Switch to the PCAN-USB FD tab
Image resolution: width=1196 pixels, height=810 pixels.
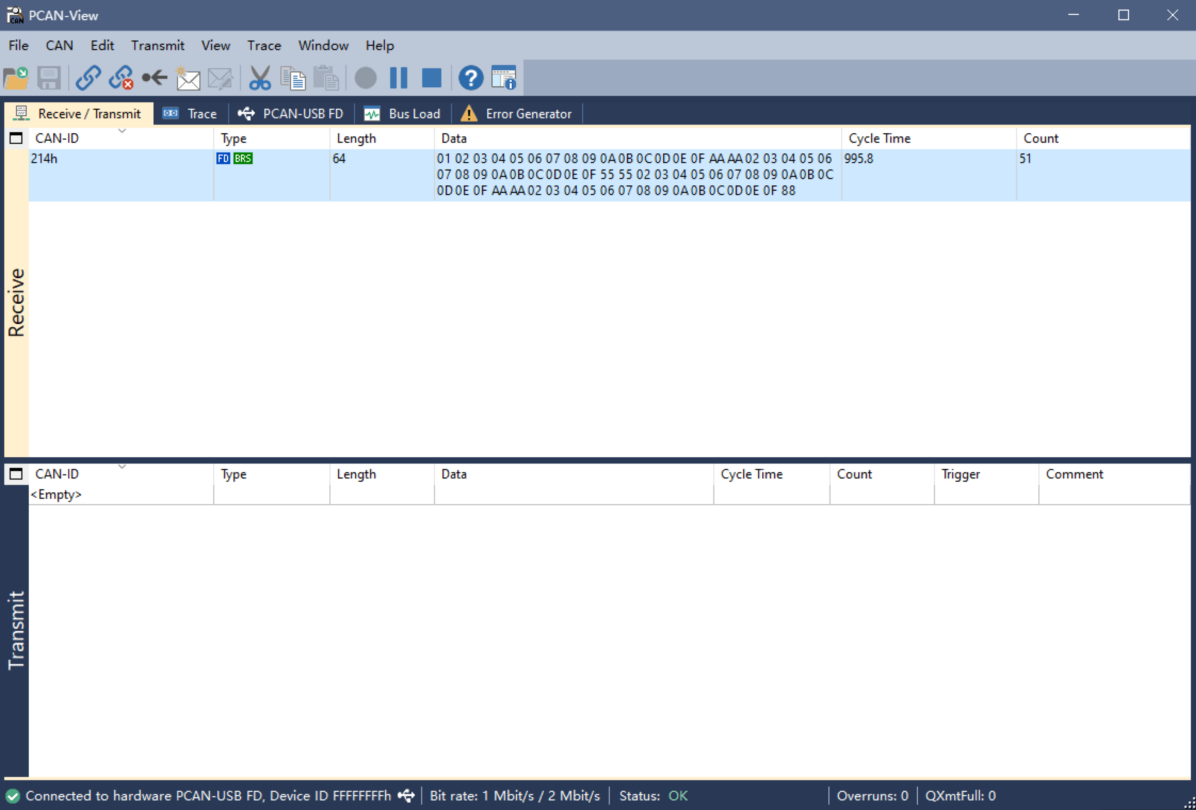click(x=291, y=114)
